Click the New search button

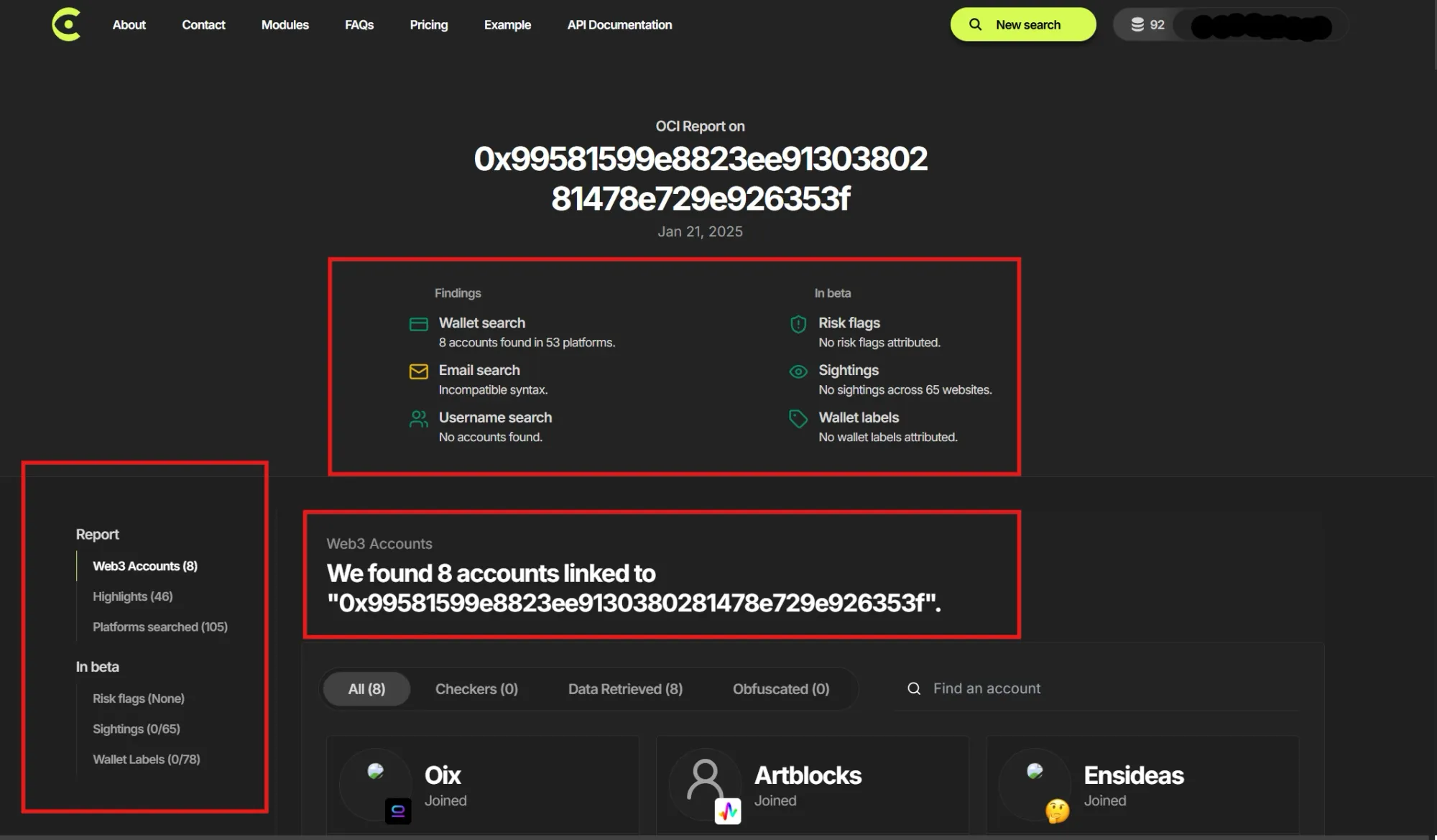(x=1022, y=24)
